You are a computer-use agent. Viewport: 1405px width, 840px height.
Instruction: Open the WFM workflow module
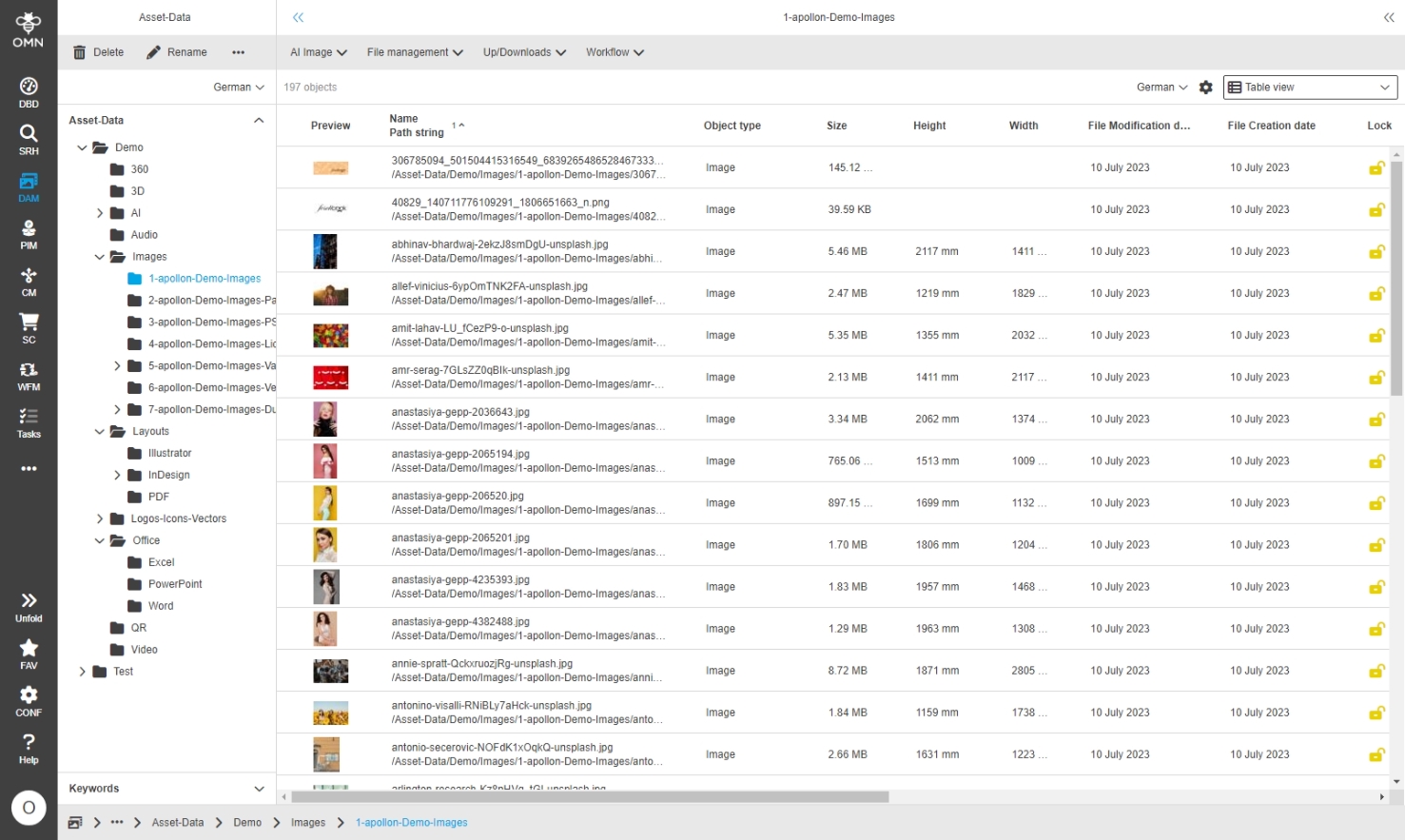29,376
